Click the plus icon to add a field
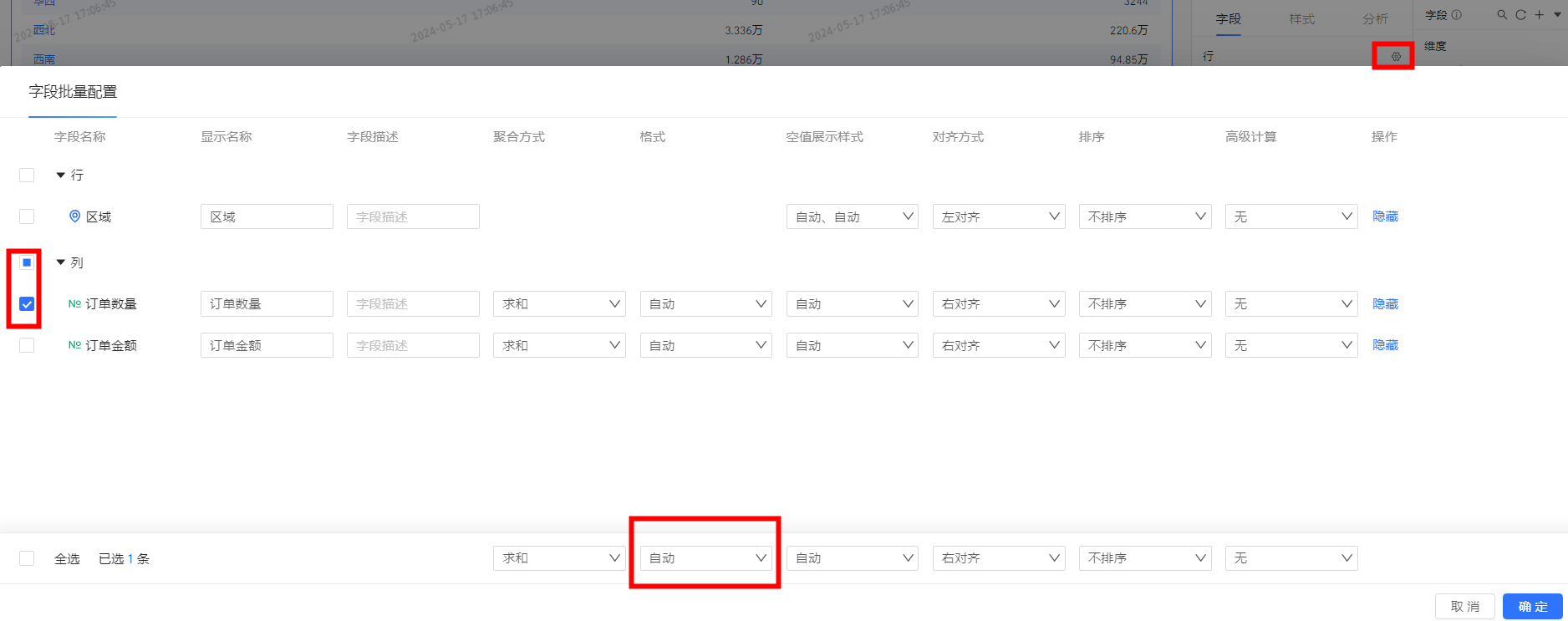 [x=1539, y=15]
